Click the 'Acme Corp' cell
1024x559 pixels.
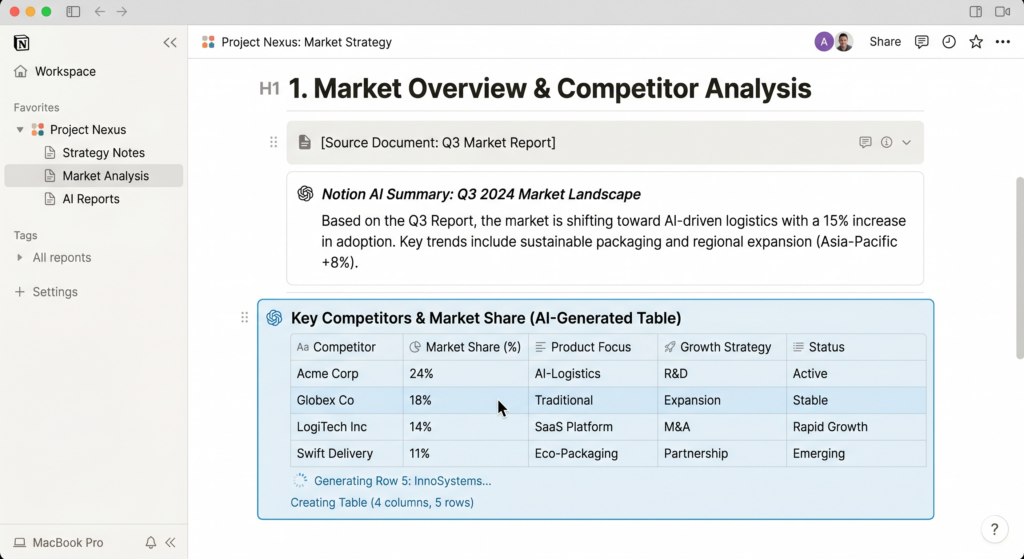pyautogui.click(x=347, y=374)
